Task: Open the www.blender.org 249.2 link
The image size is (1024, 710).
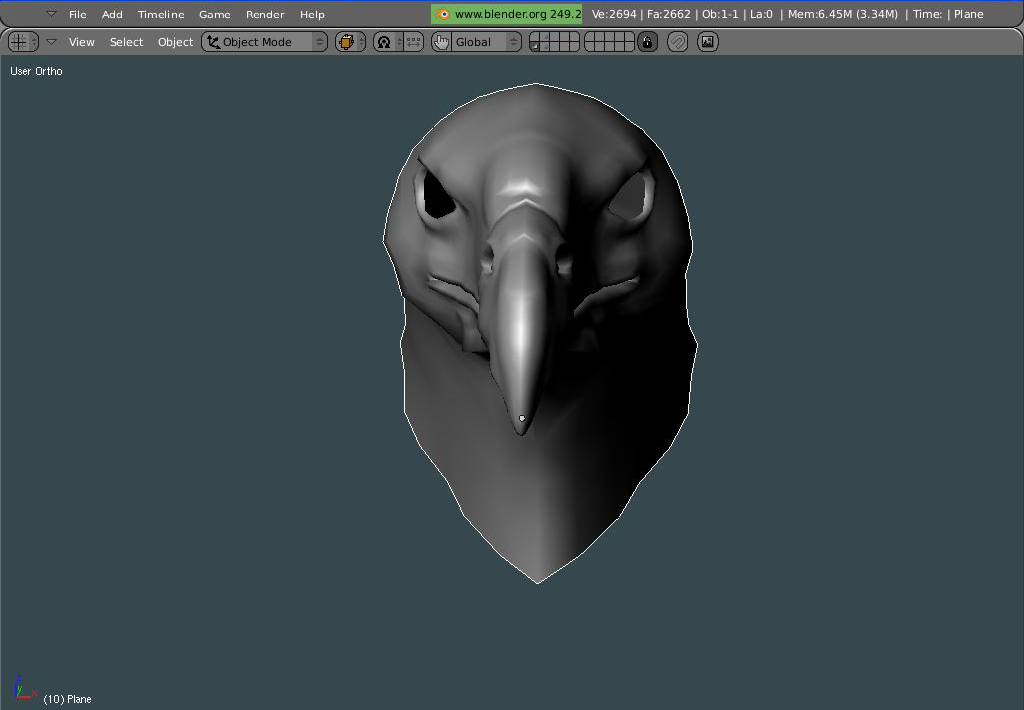Action: [x=507, y=14]
